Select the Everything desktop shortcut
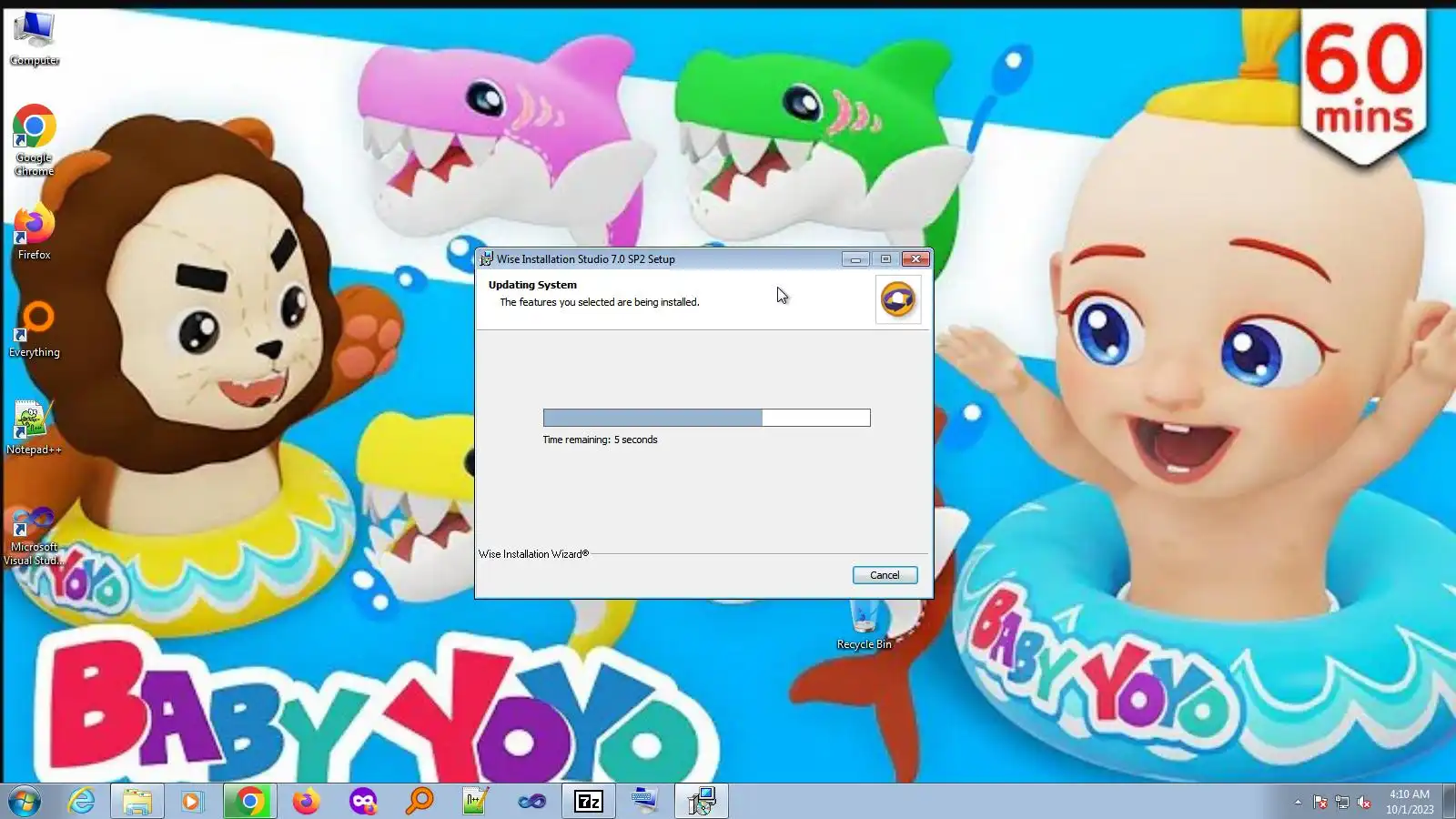 point(35,329)
